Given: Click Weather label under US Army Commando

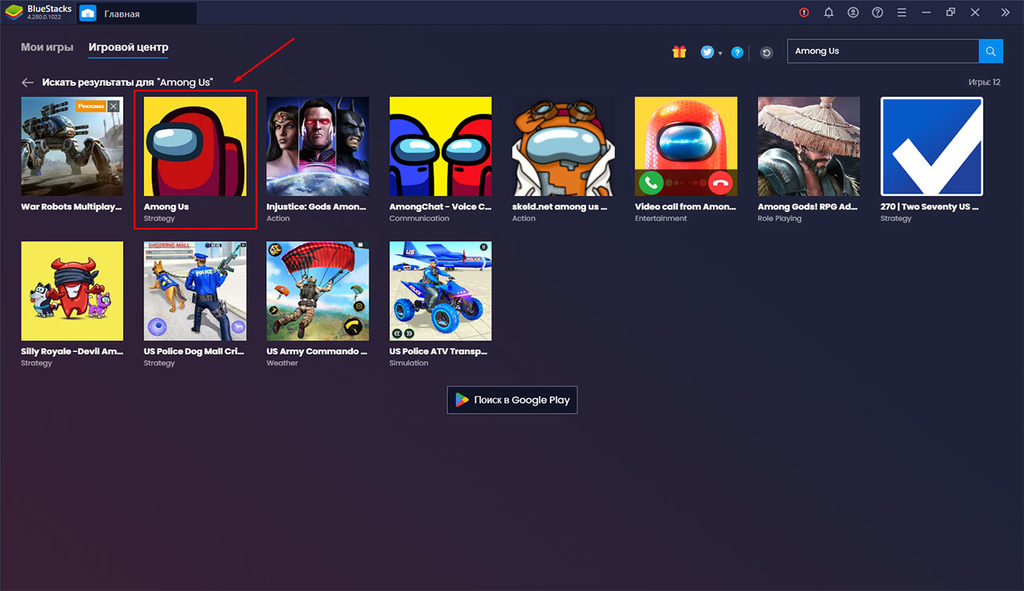Looking at the screenshot, I should [x=282, y=363].
